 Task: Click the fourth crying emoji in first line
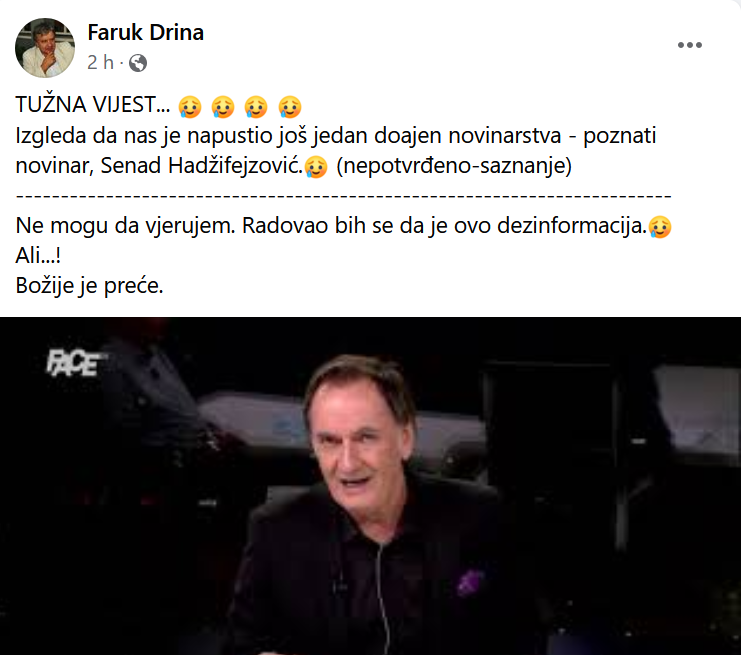(290, 106)
